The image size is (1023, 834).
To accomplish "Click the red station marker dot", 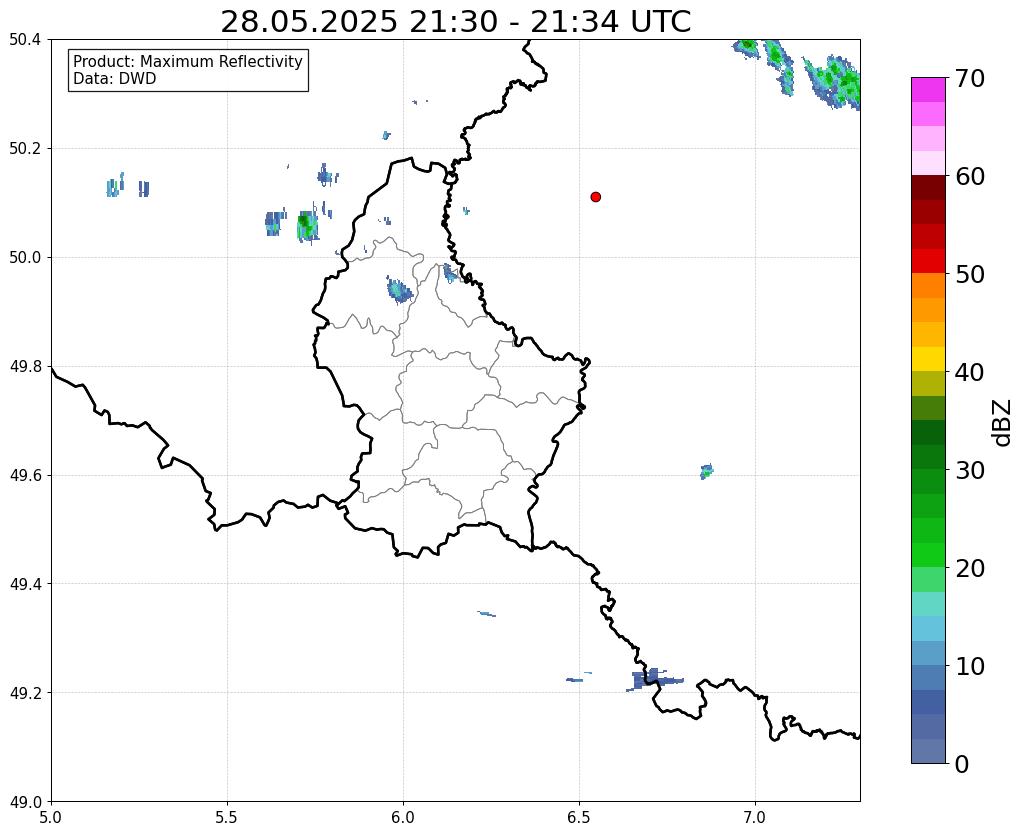I will (595, 197).
